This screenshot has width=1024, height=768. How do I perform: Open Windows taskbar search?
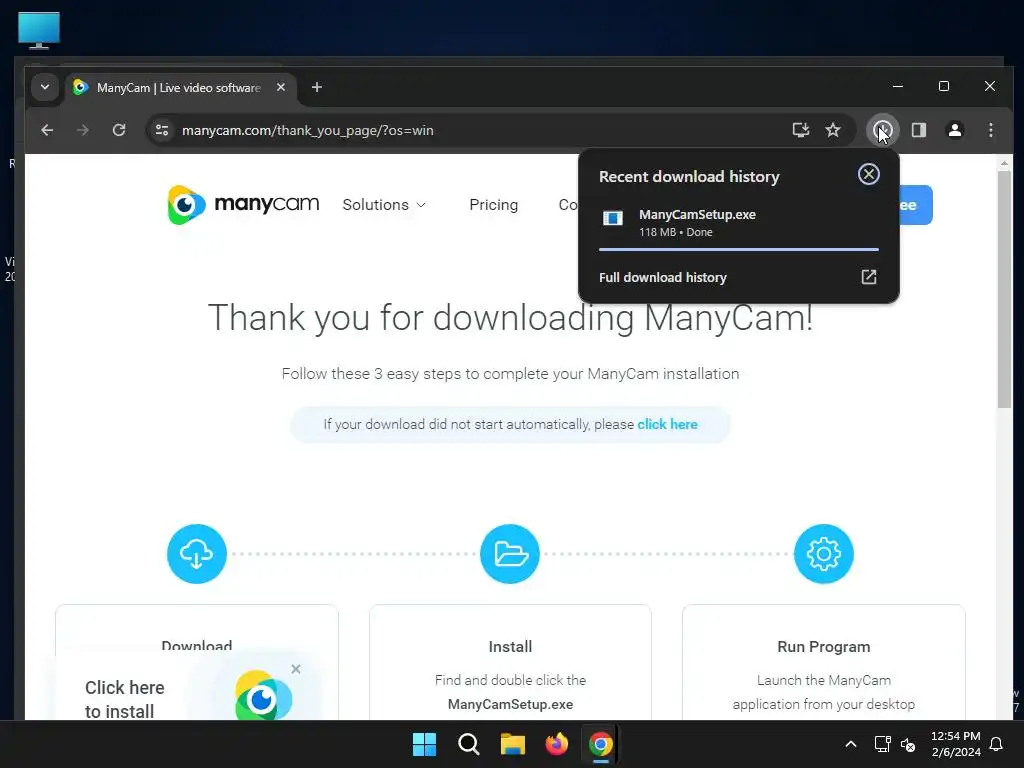(469, 744)
